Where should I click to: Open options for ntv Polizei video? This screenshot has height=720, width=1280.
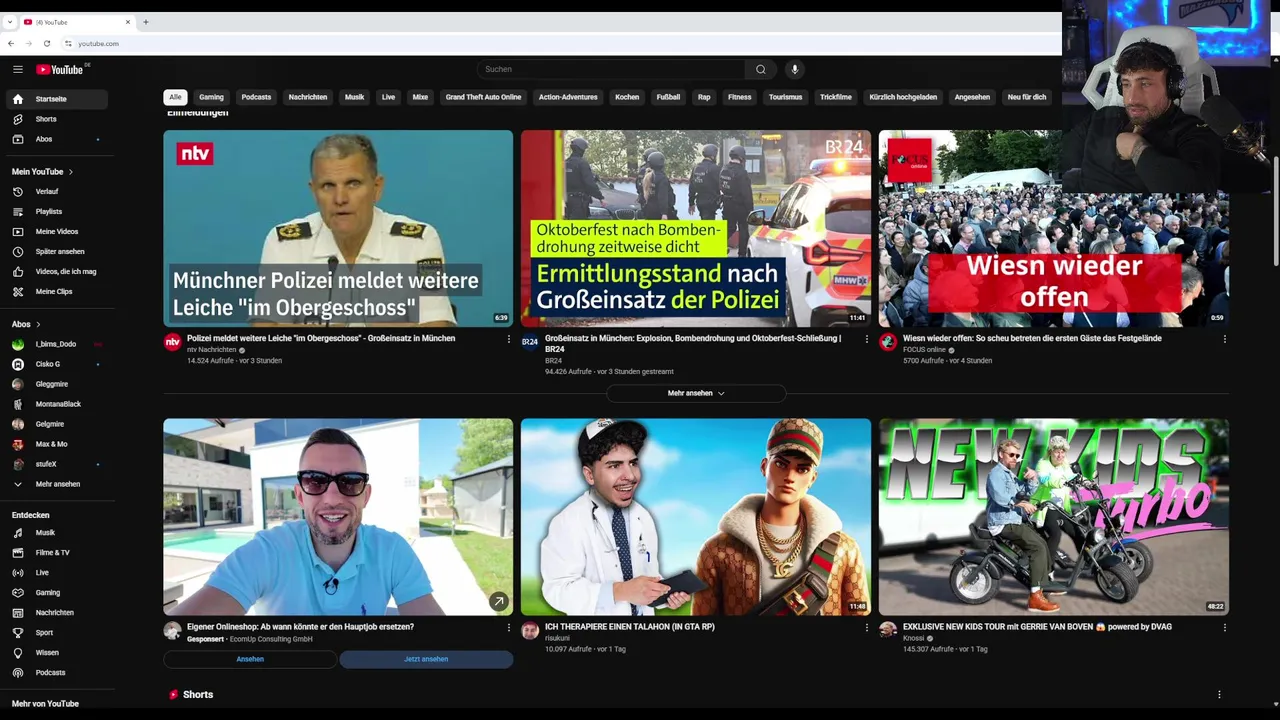pos(509,339)
